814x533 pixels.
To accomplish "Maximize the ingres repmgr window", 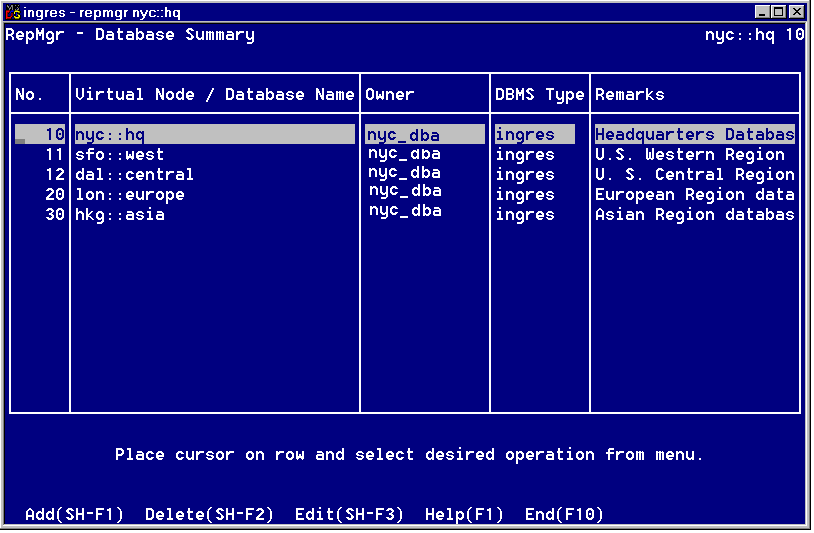I will pyautogui.click(x=779, y=12).
